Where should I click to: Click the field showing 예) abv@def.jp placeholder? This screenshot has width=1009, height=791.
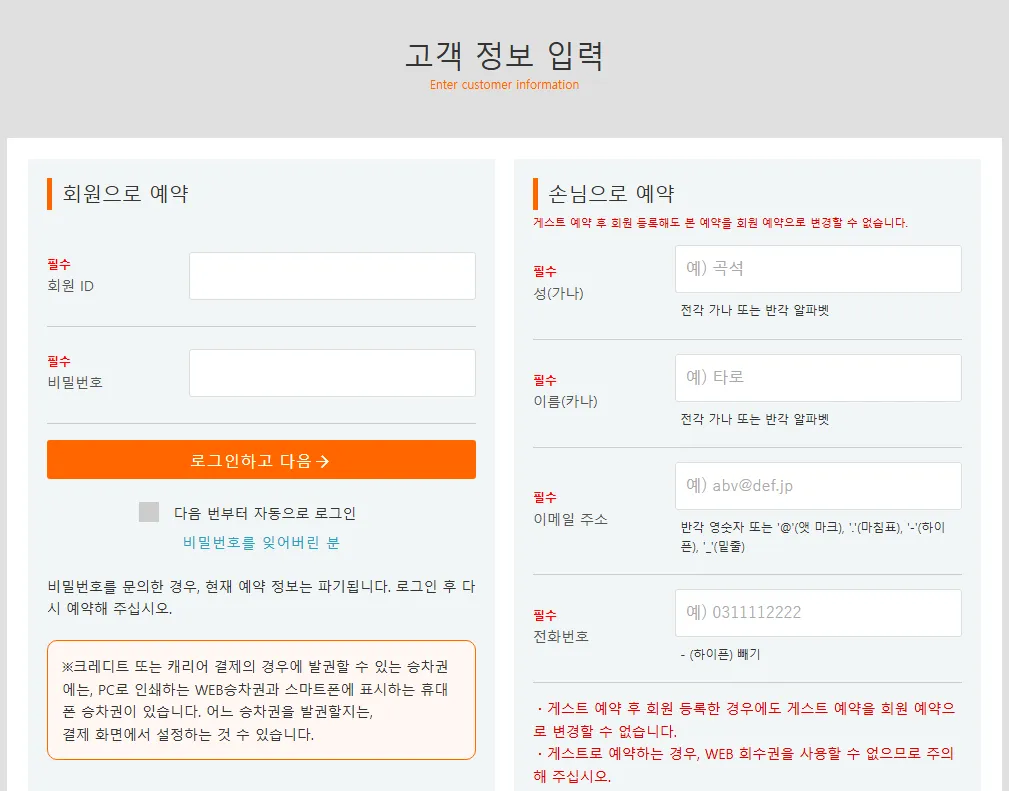[x=818, y=485]
